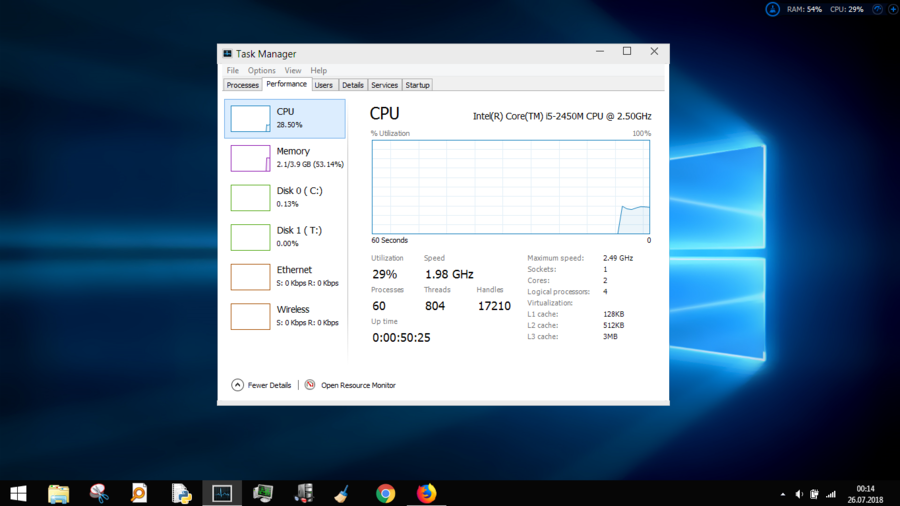Open the green monitor app in taskbar
Image resolution: width=900 pixels, height=506 pixels.
[x=263, y=493]
